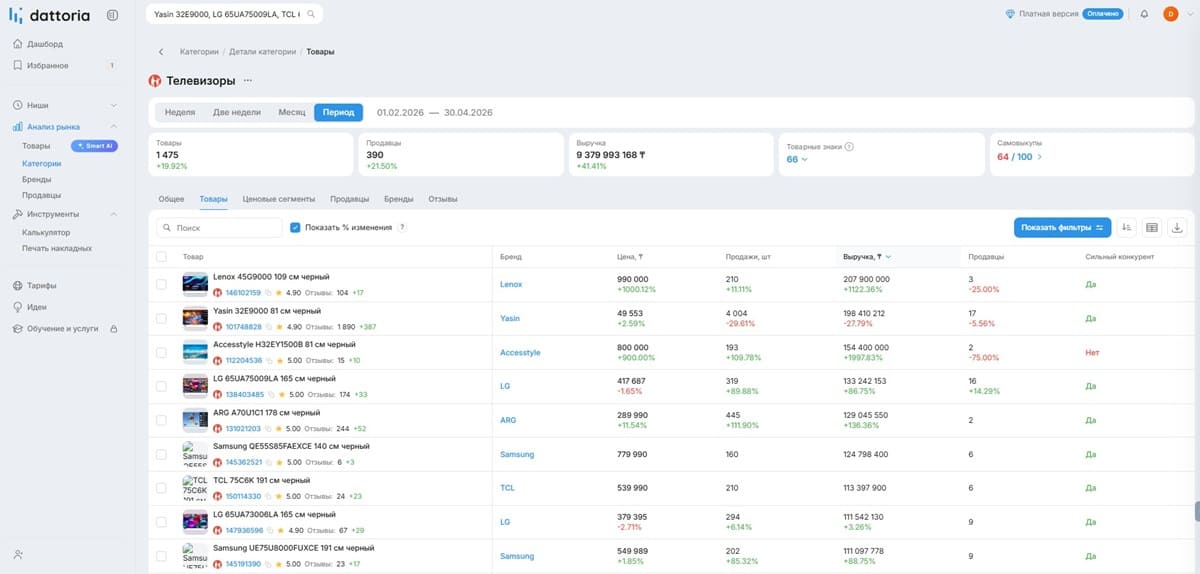Go back using the breadcrumb arrow
Image resolution: width=1200 pixels, height=574 pixels.
(x=161, y=51)
